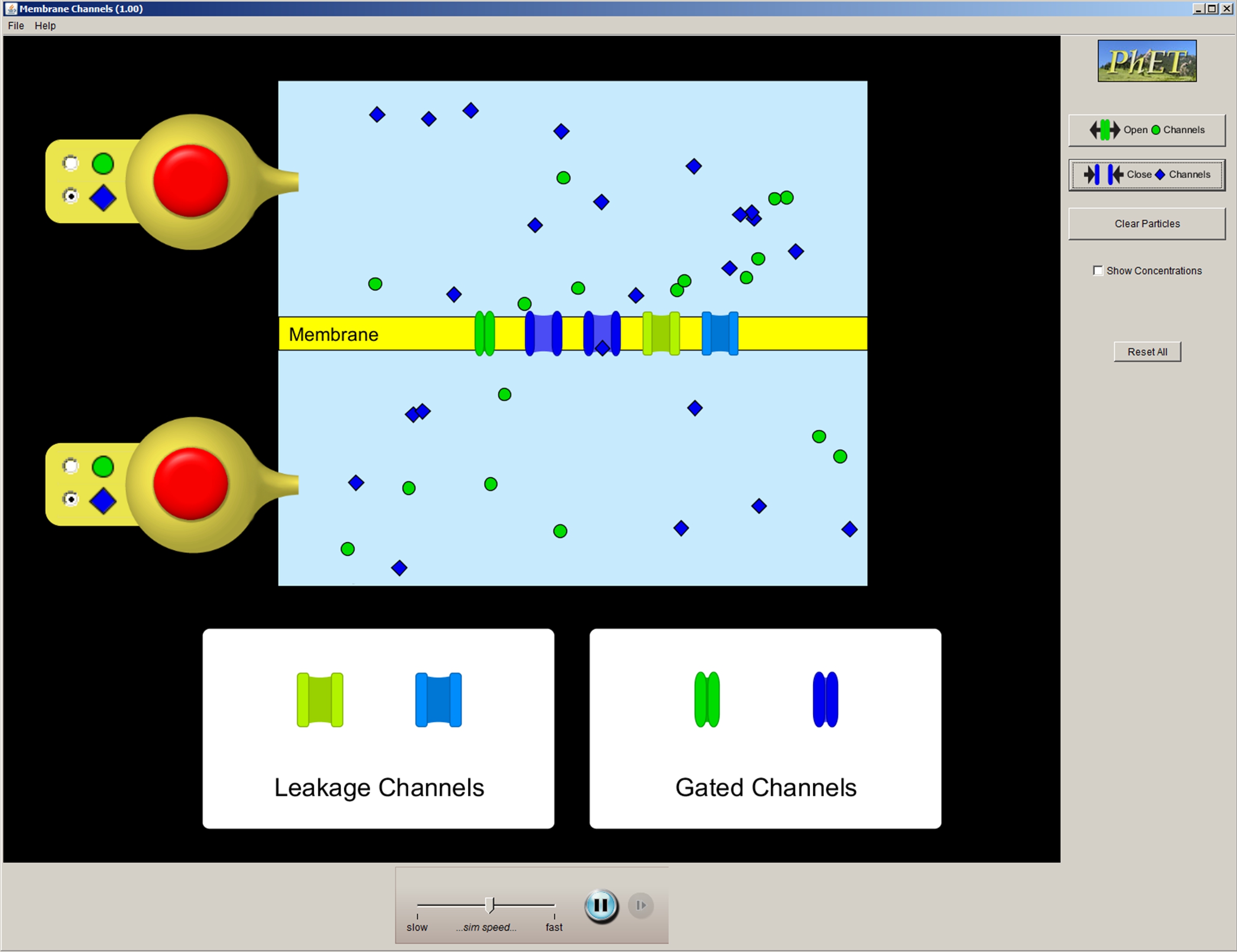
Task: Select the green gated channel in toolbox
Action: 707,700
